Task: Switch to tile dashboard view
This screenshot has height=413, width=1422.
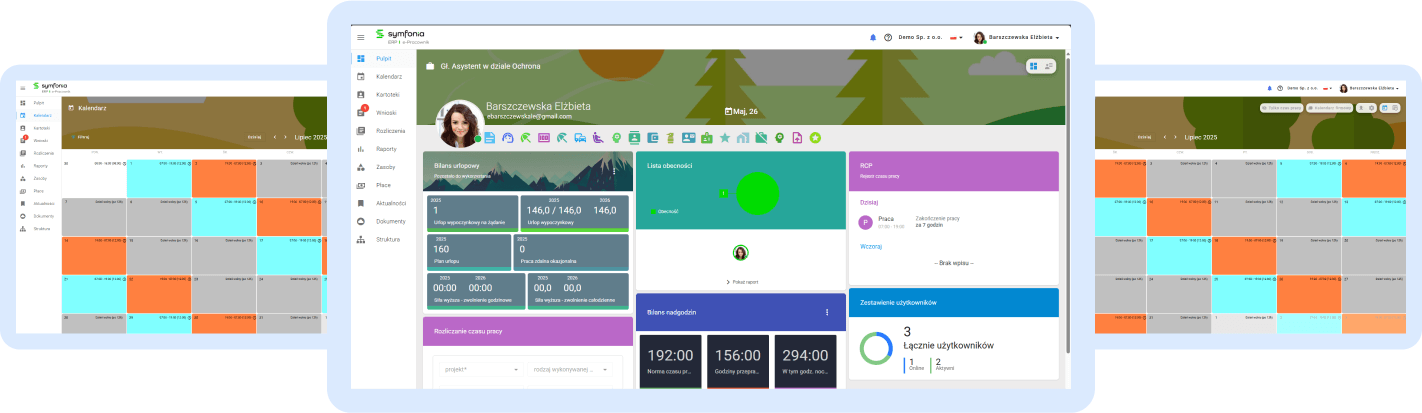Action: pos(1033,66)
